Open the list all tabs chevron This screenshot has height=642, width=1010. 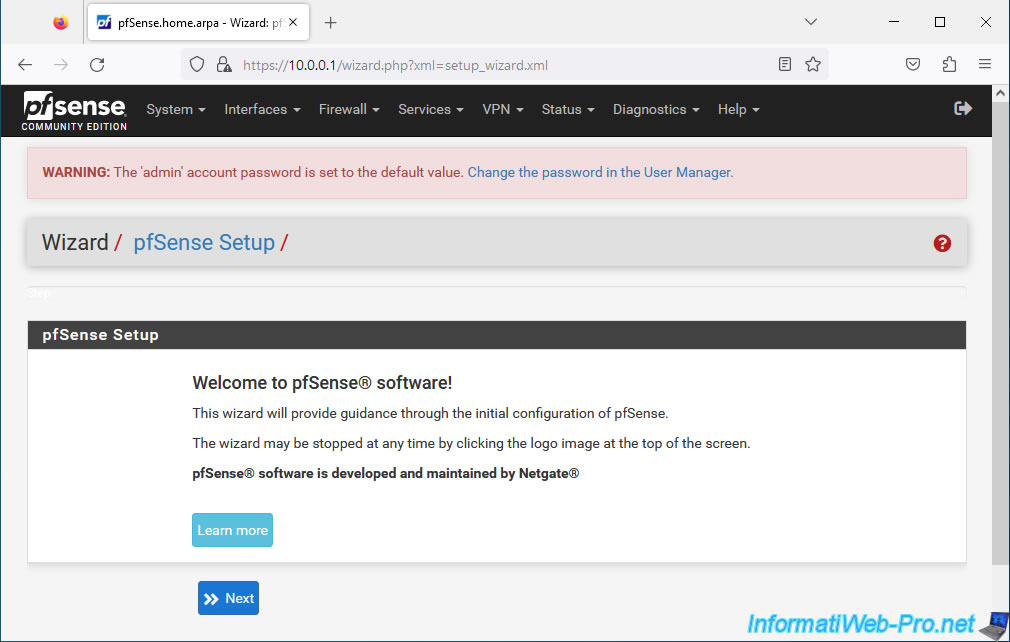(811, 22)
